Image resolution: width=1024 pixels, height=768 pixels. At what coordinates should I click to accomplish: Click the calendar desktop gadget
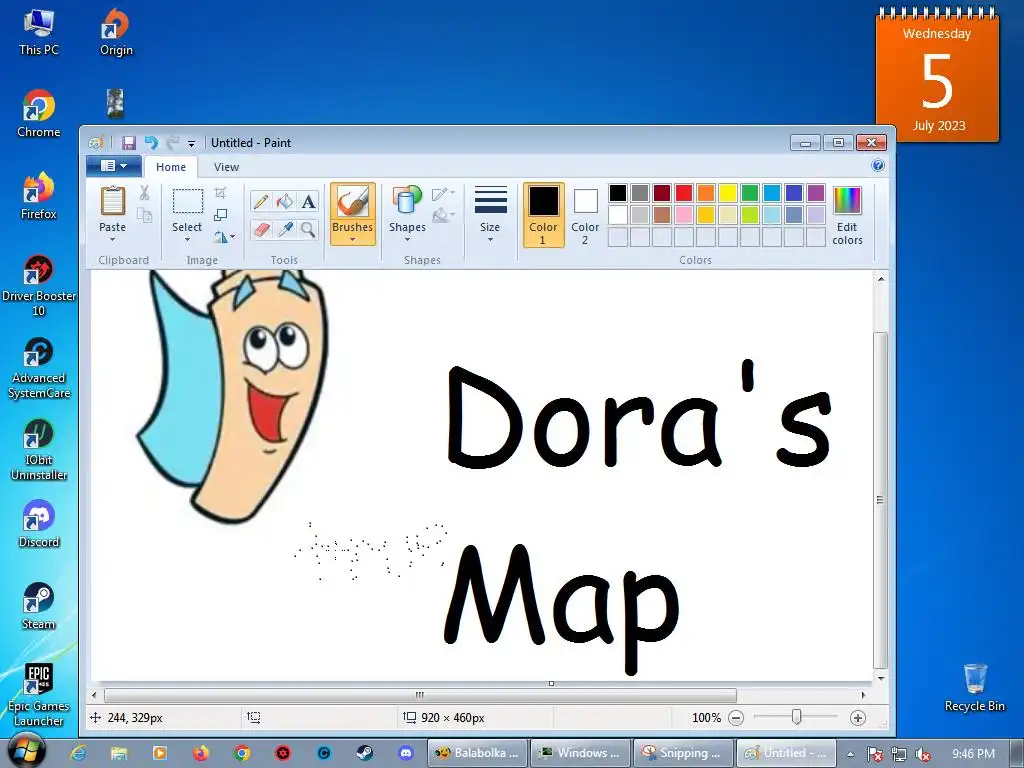click(x=937, y=74)
